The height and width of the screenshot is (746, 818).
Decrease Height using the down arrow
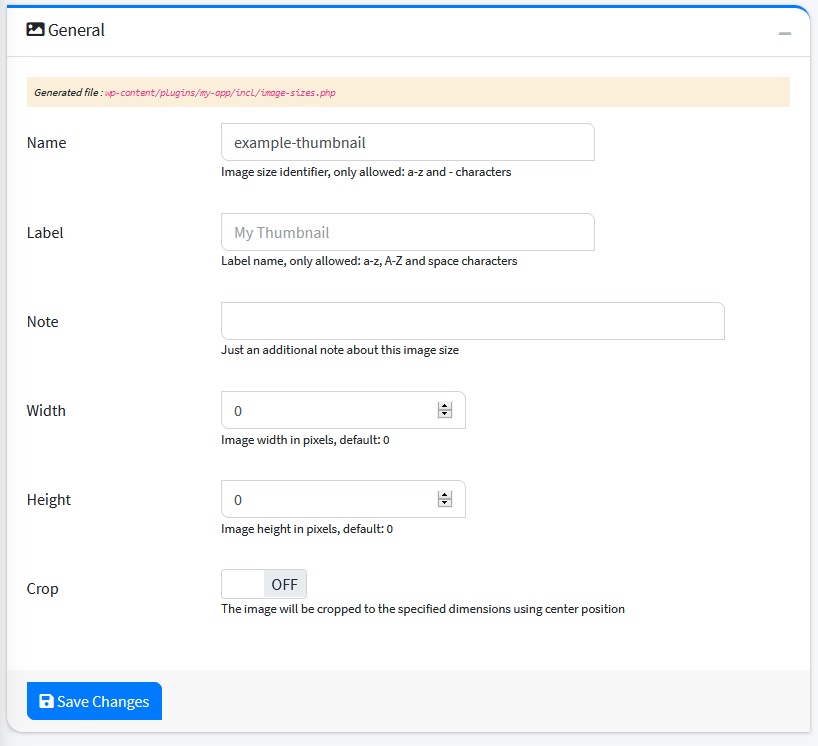(445, 504)
